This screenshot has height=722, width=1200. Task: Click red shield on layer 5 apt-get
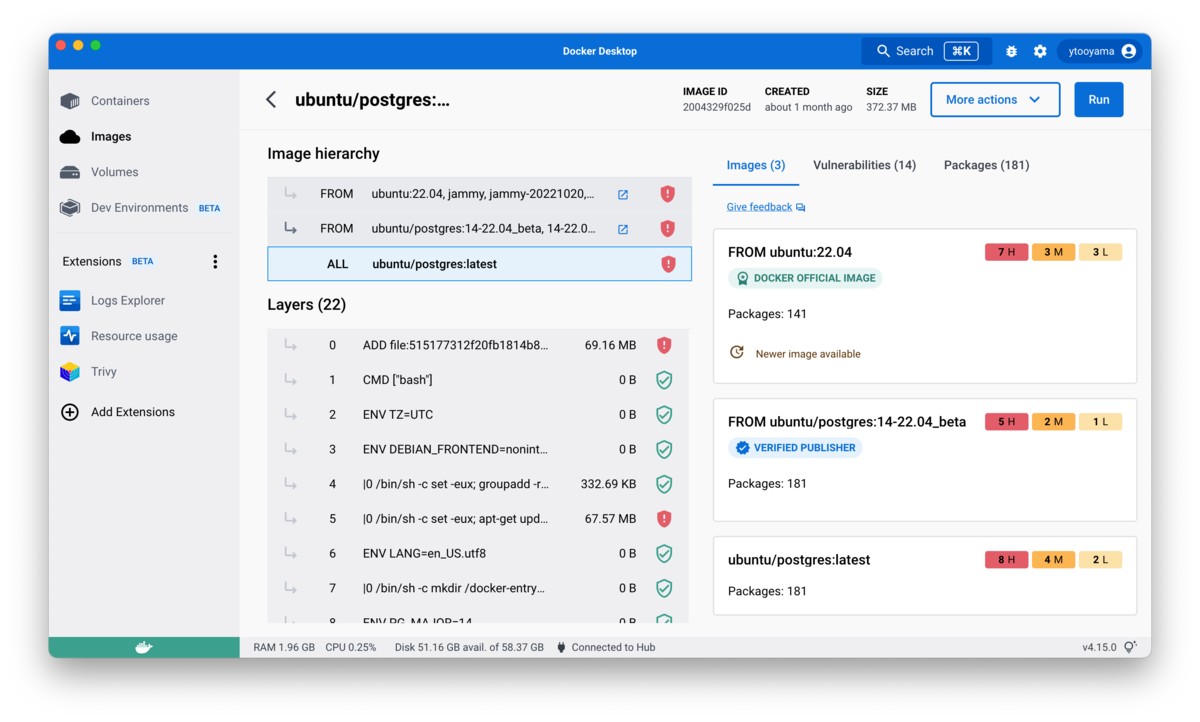(x=664, y=519)
